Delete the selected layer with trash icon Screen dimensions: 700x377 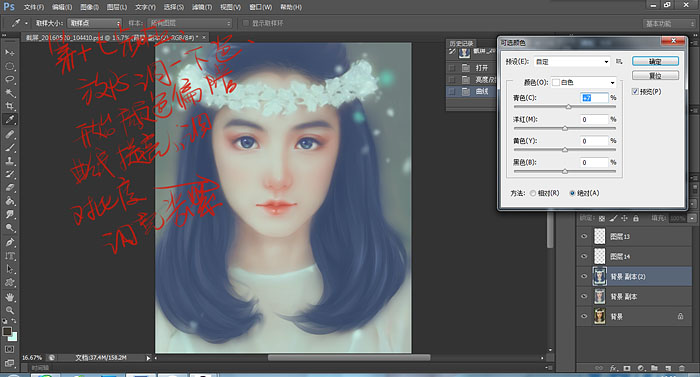(x=682, y=368)
